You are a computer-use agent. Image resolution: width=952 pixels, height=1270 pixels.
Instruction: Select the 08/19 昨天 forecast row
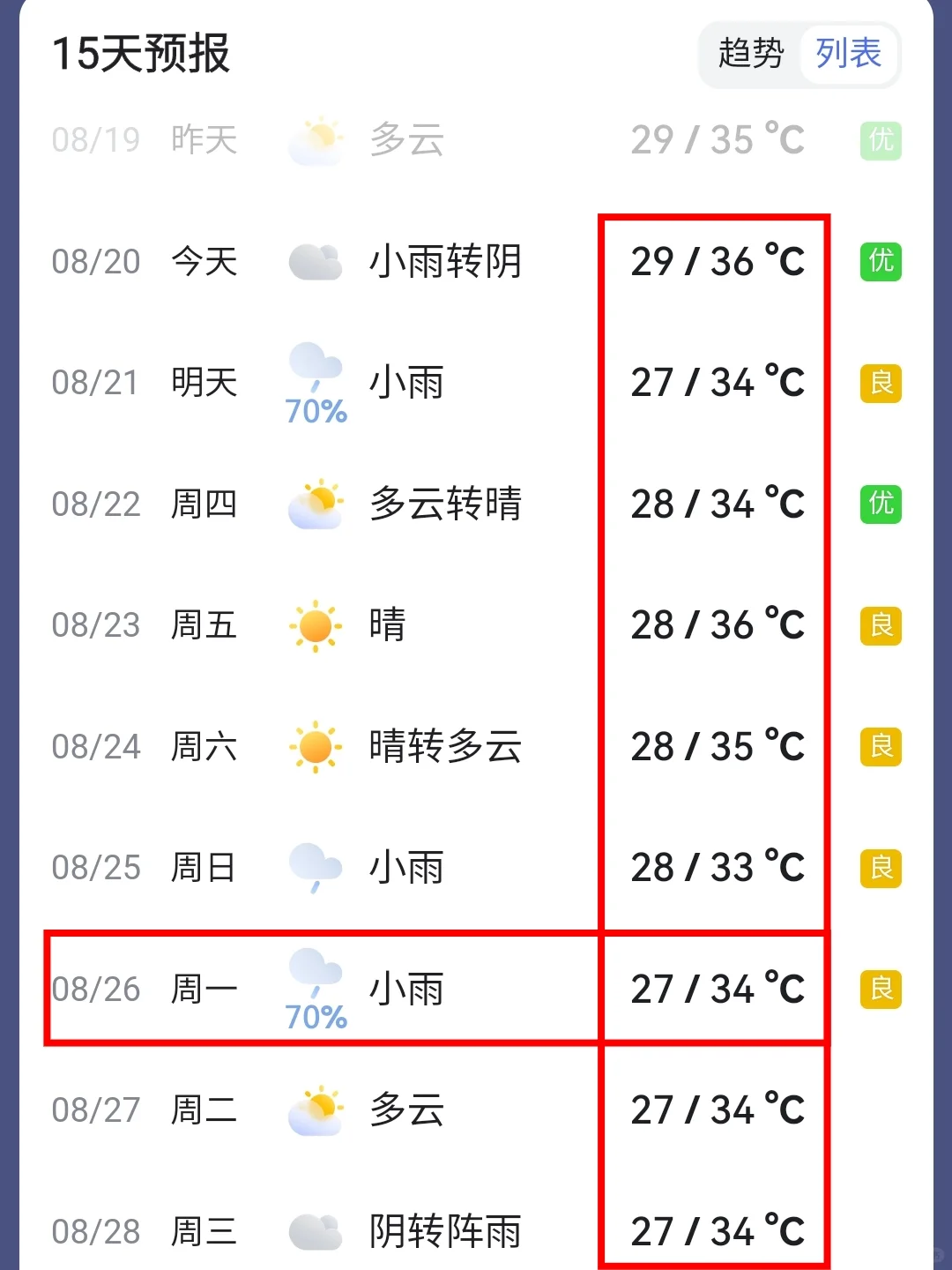476,139
